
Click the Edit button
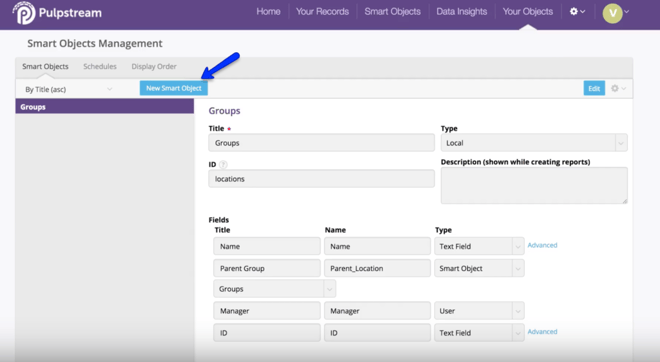594,88
